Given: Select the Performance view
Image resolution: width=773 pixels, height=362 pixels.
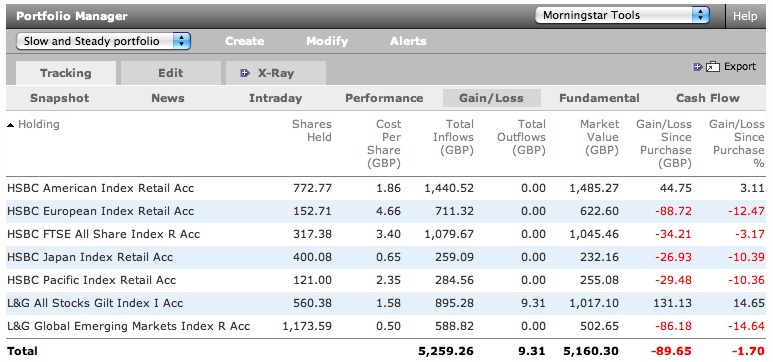Looking at the screenshot, I should pos(384,98).
